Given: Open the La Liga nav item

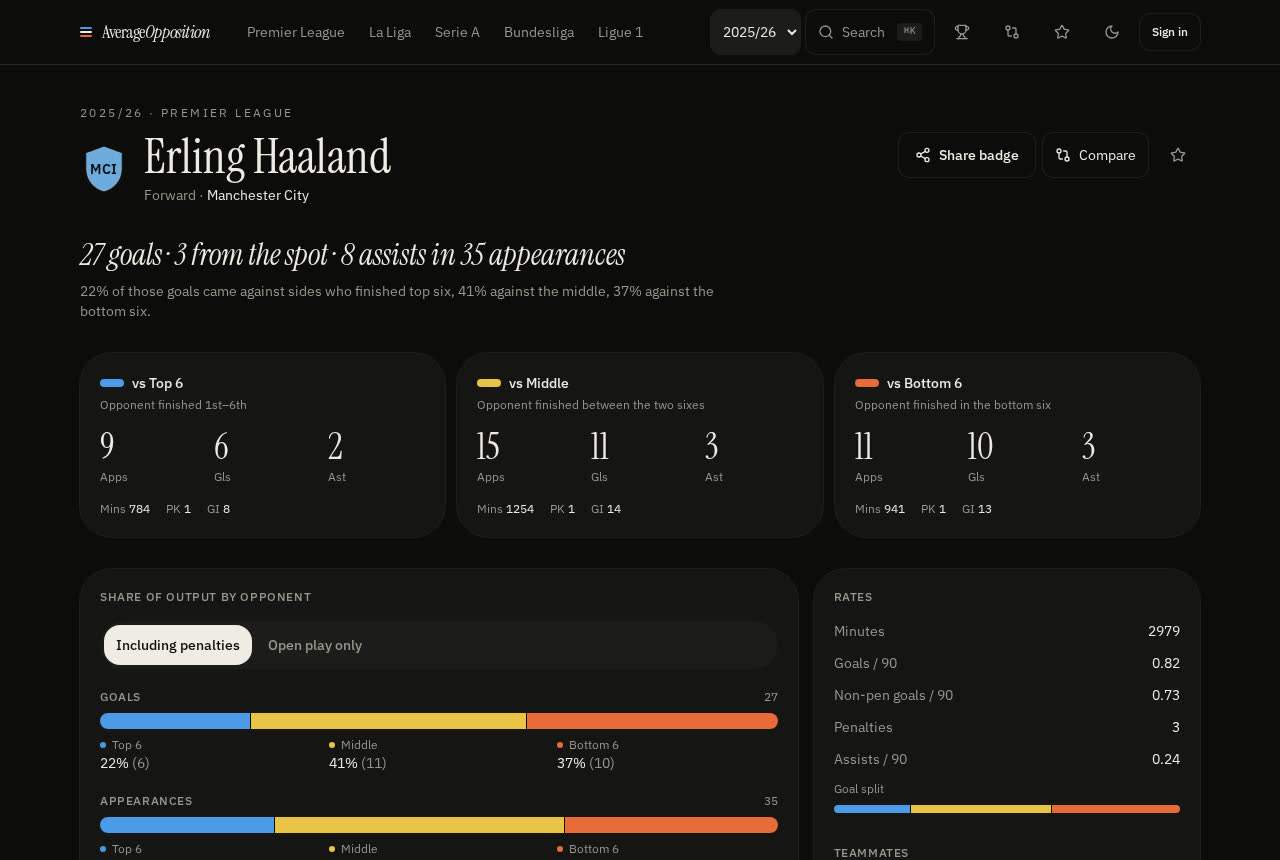Looking at the screenshot, I should pos(390,32).
